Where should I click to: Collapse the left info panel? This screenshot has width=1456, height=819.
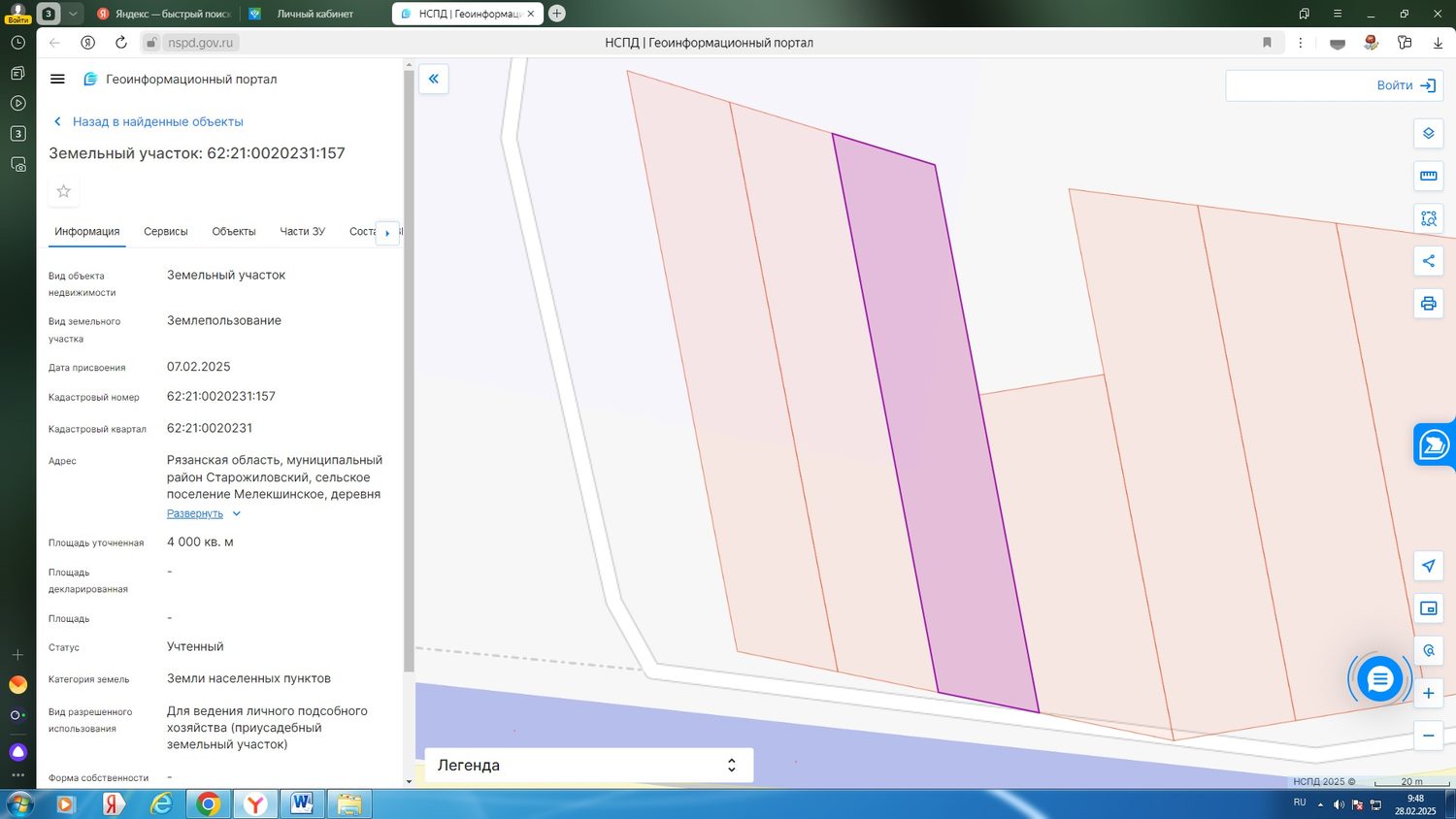(434, 79)
